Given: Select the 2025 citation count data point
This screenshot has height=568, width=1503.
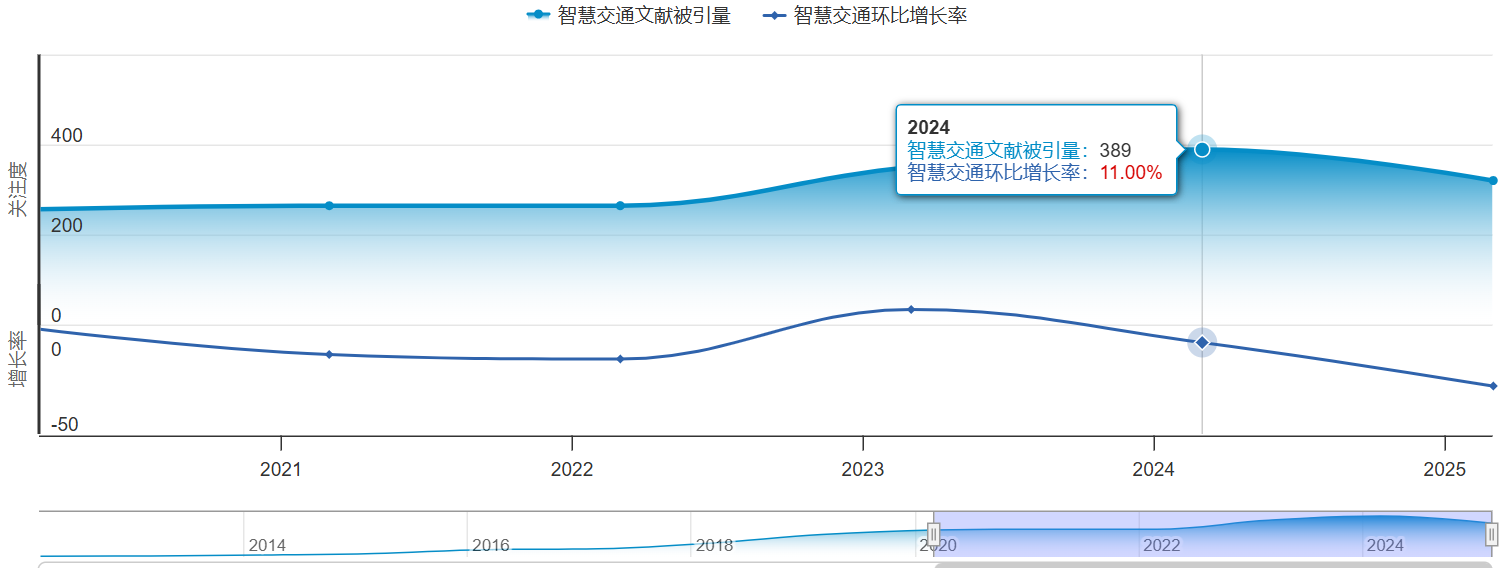Looking at the screenshot, I should tap(1492, 181).
